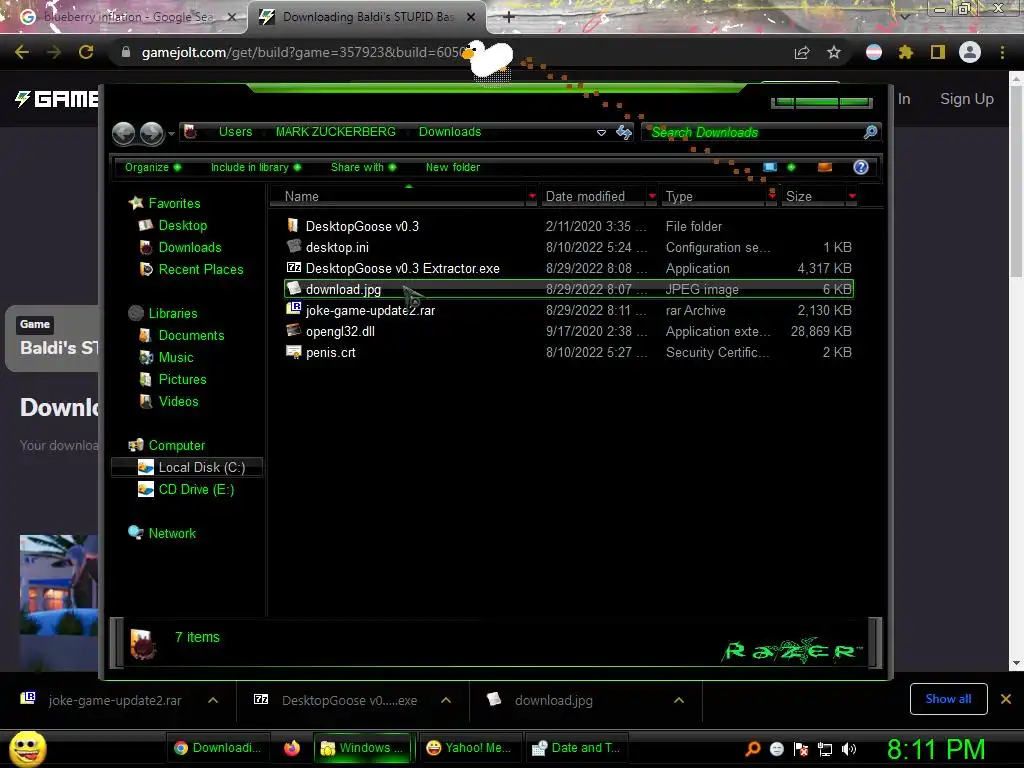Open recent pages dropdown beside nav arrows
The image size is (1024, 768).
pyautogui.click(x=171, y=134)
